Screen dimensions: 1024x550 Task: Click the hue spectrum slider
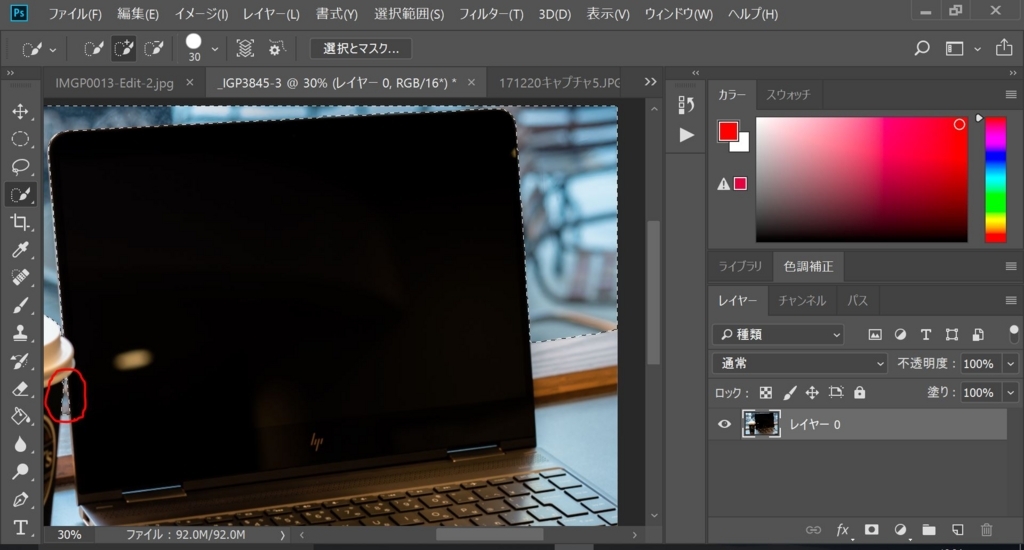click(995, 180)
